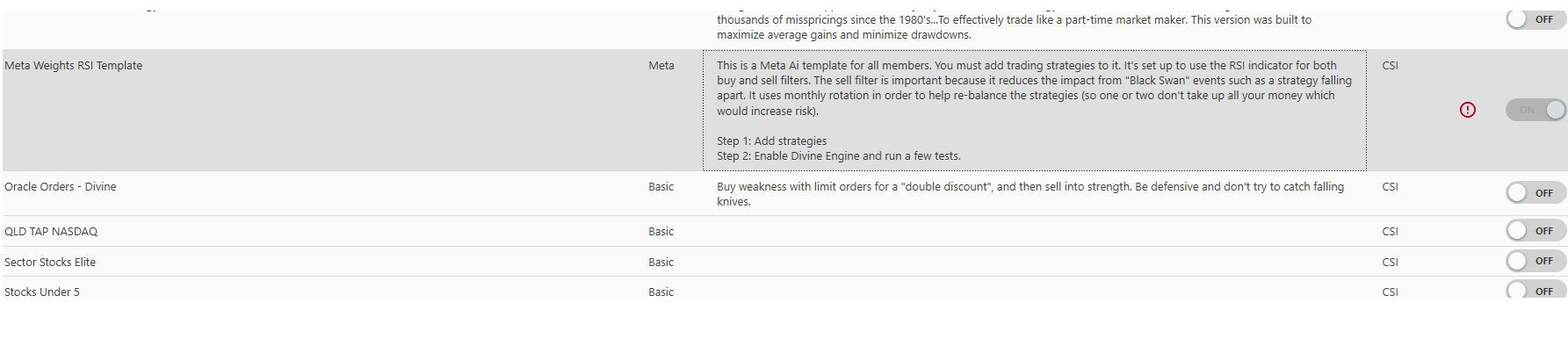
Task: Click the Basic type in Oracle Orders row
Action: [x=661, y=187]
